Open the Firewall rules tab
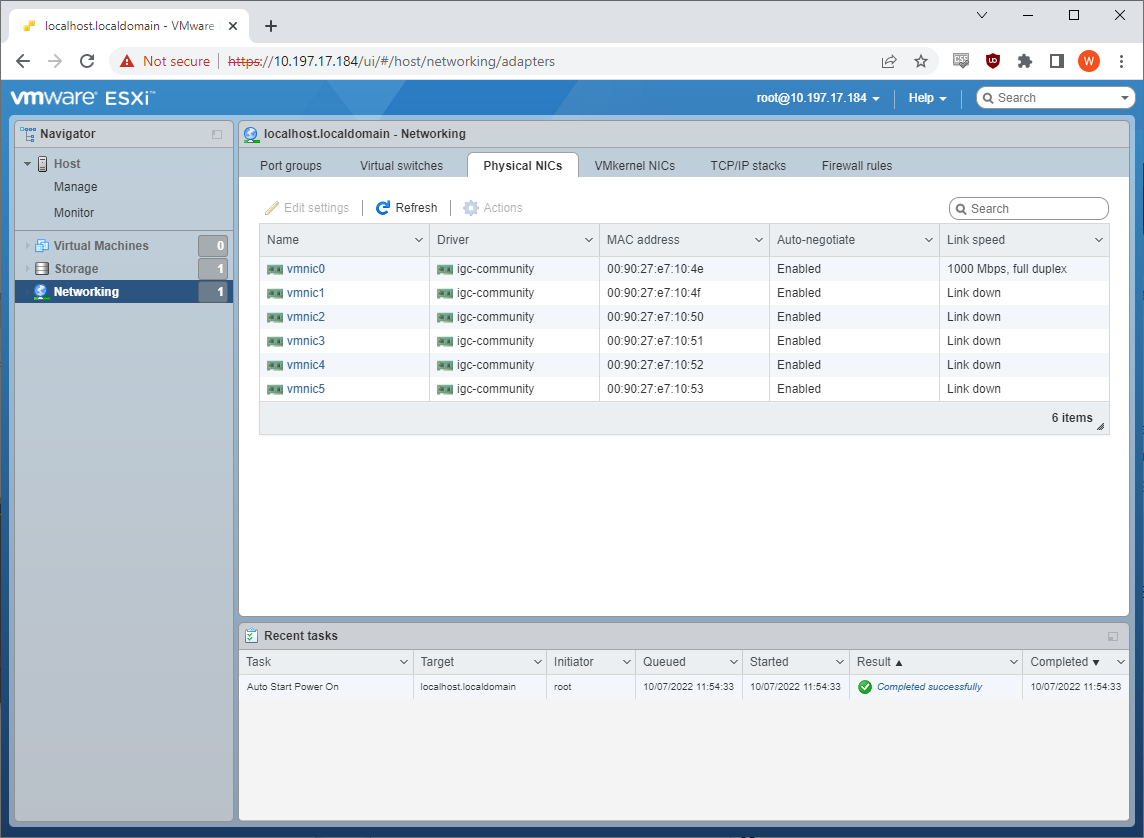This screenshot has width=1144, height=838. tap(856, 166)
